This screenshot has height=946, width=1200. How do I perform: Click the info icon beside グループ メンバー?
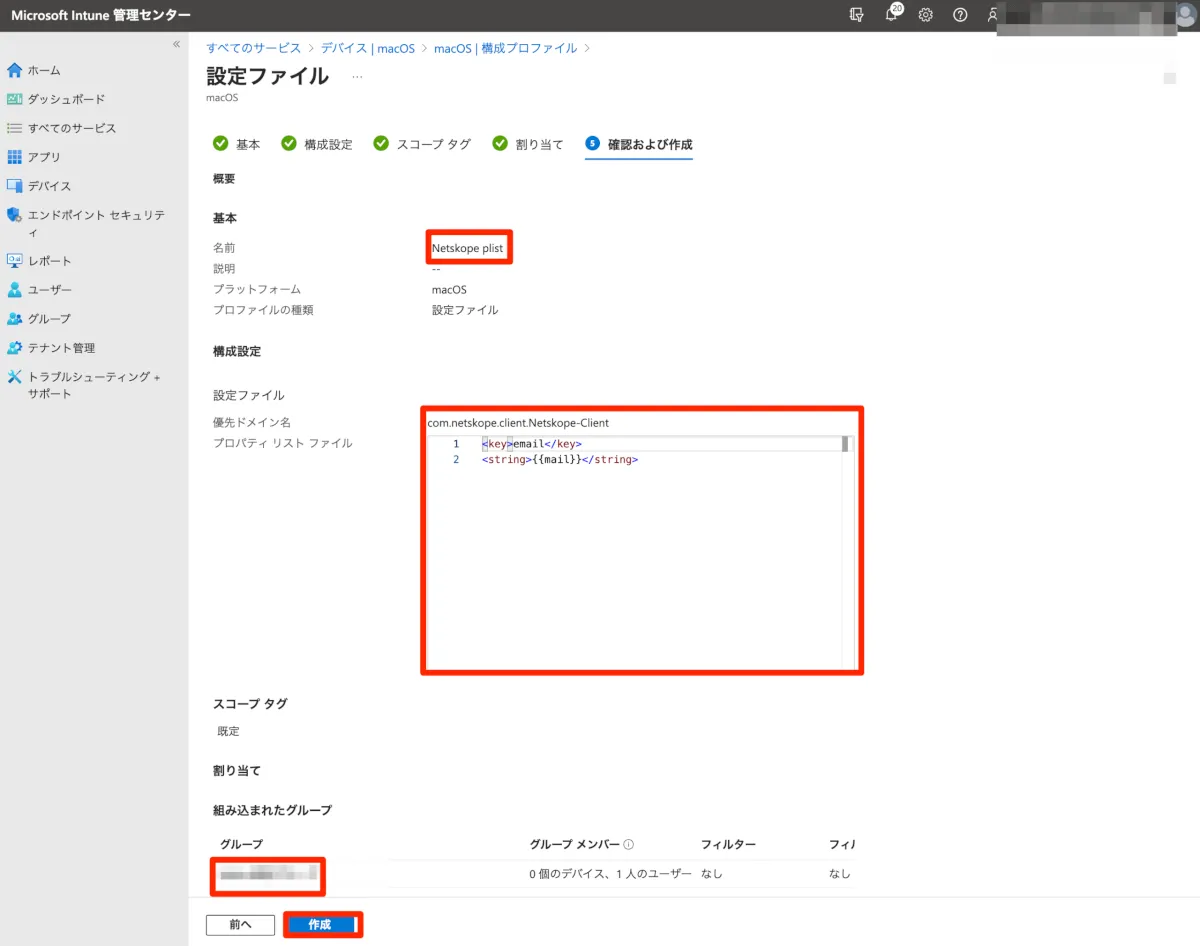[629, 844]
